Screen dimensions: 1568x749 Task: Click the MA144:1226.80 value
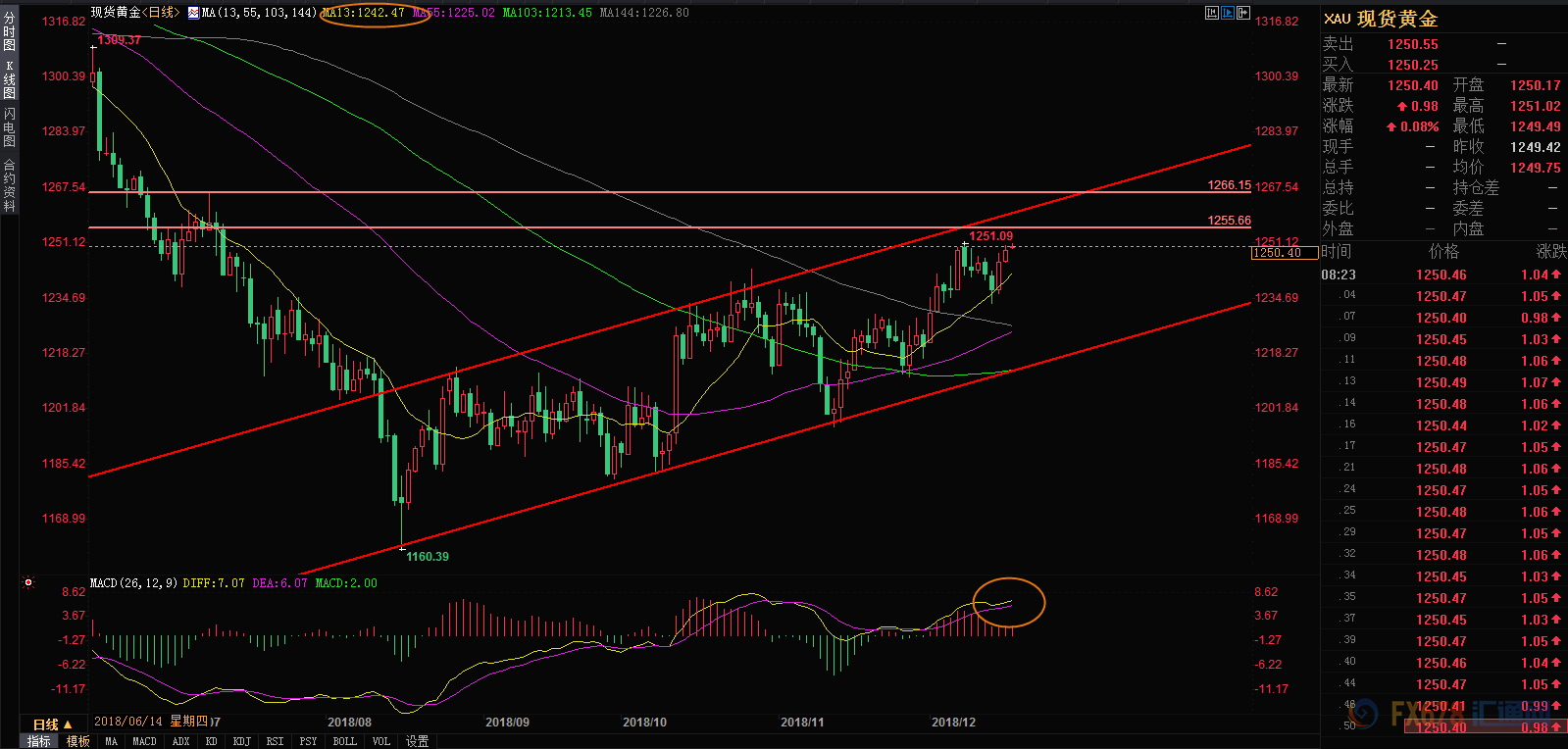pyautogui.click(x=644, y=13)
